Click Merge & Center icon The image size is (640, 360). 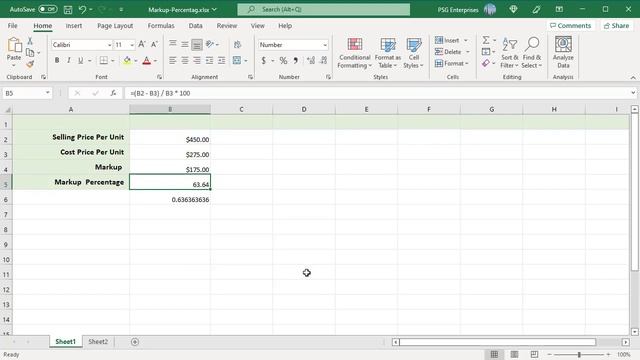click(x=237, y=60)
